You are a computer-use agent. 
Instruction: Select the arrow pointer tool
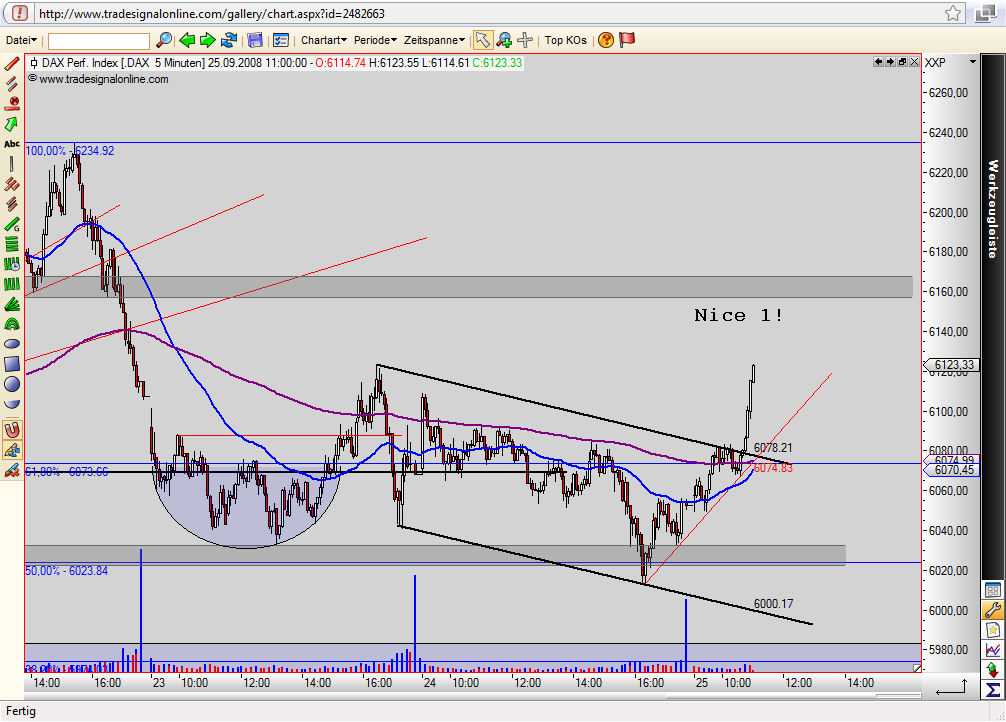482,40
